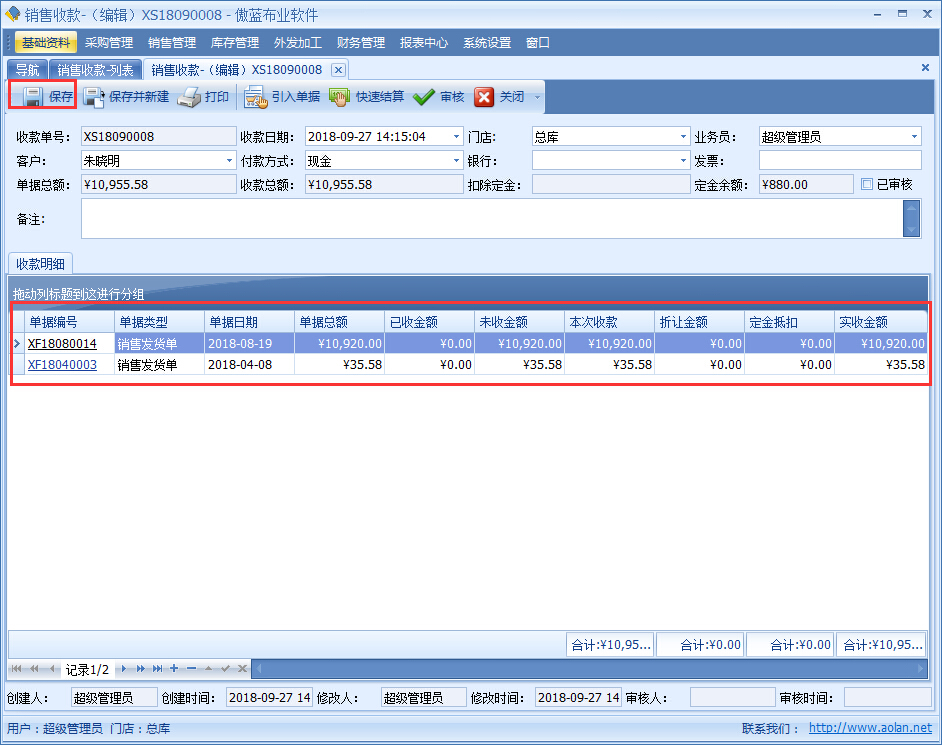
Task: Open the 付款方式 payment method dropdown
Action: click(457, 161)
